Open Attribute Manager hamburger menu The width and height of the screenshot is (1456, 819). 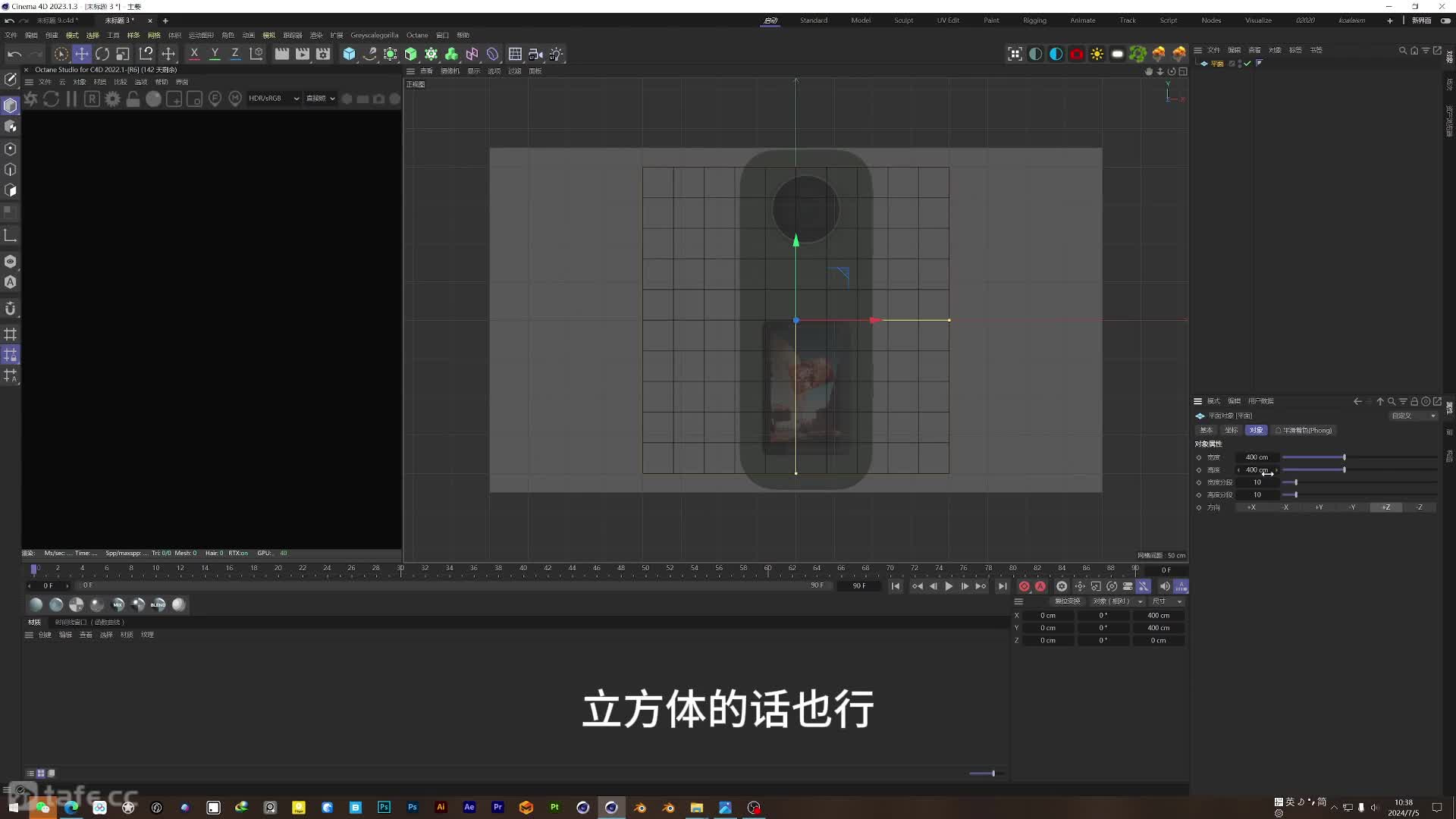pyautogui.click(x=1198, y=401)
